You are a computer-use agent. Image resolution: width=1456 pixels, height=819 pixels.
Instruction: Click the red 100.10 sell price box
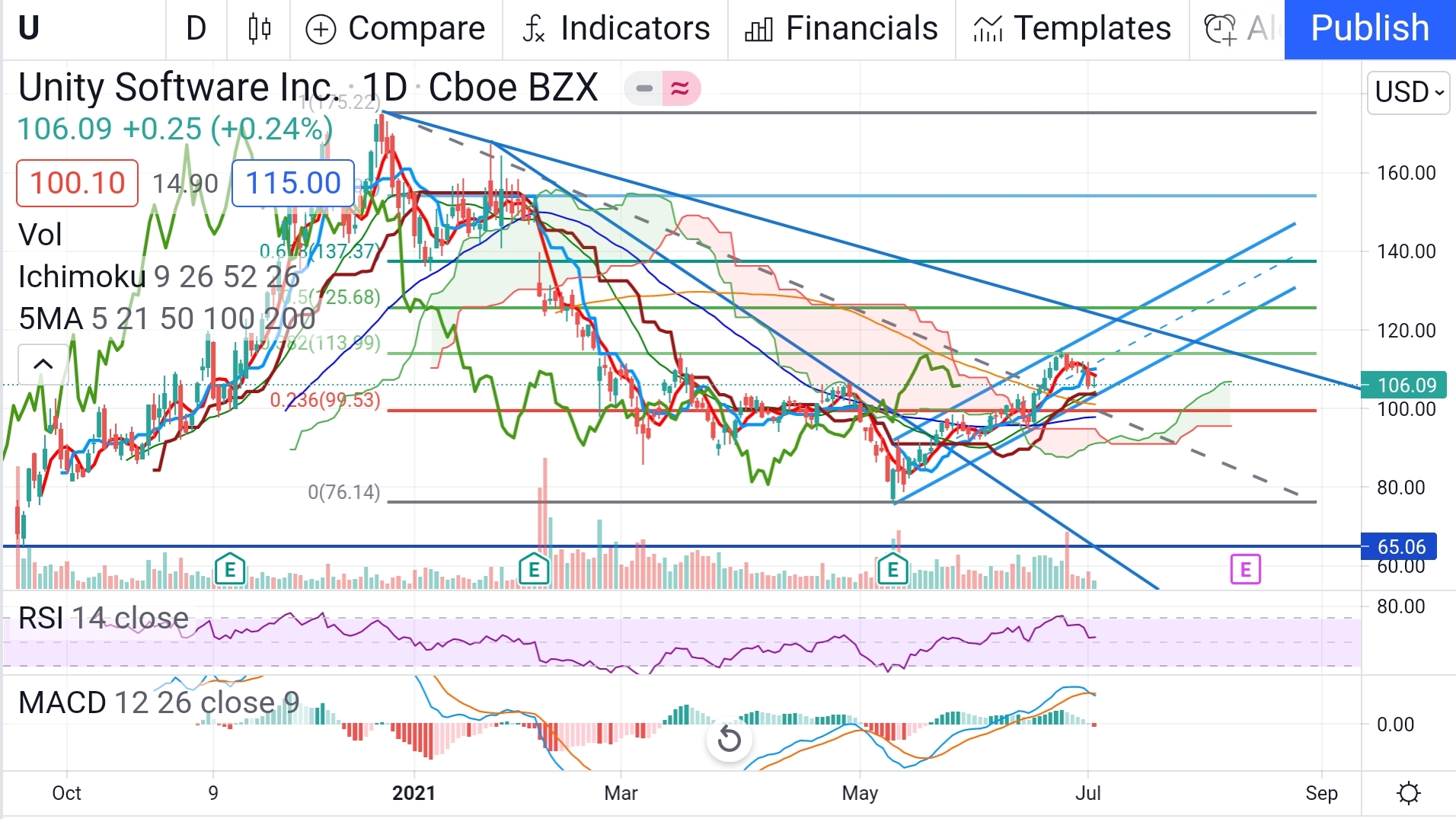click(77, 183)
